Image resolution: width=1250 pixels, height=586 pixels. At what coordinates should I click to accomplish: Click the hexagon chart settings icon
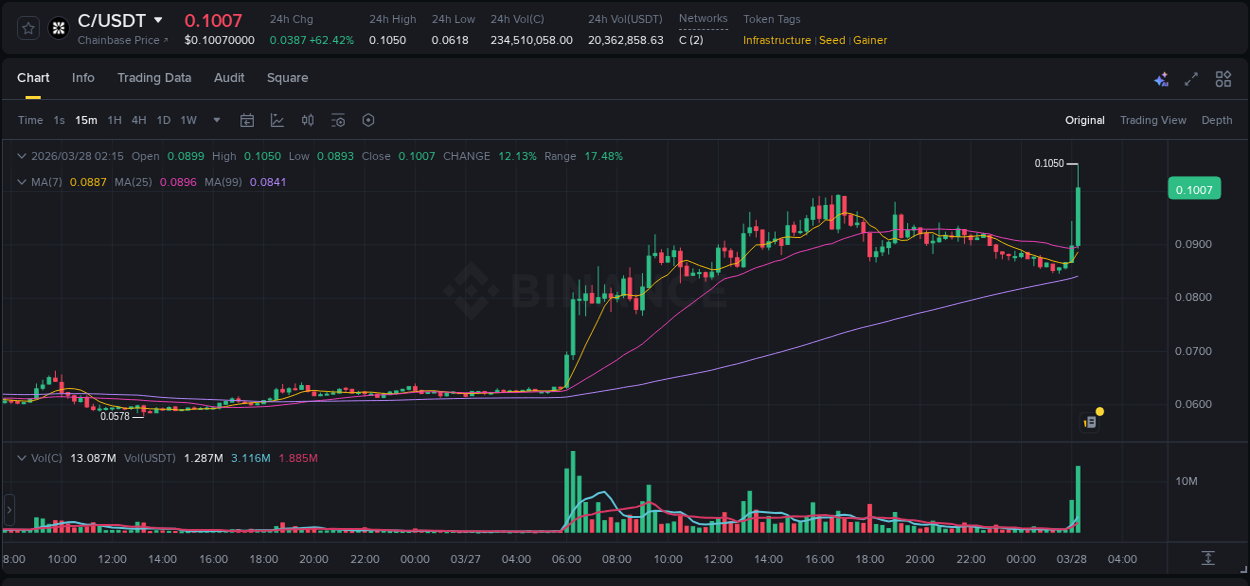coord(368,120)
